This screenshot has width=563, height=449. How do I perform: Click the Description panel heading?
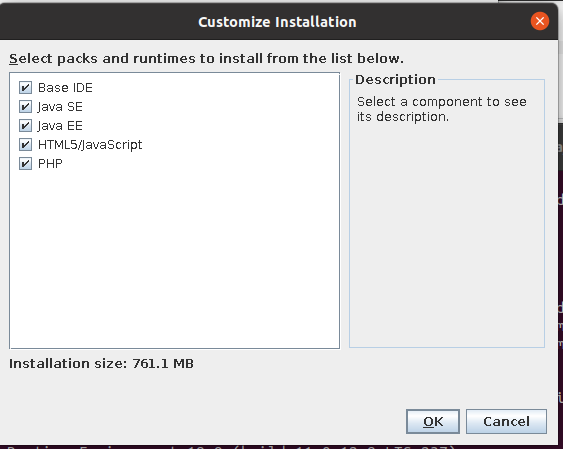[x=395, y=80]
